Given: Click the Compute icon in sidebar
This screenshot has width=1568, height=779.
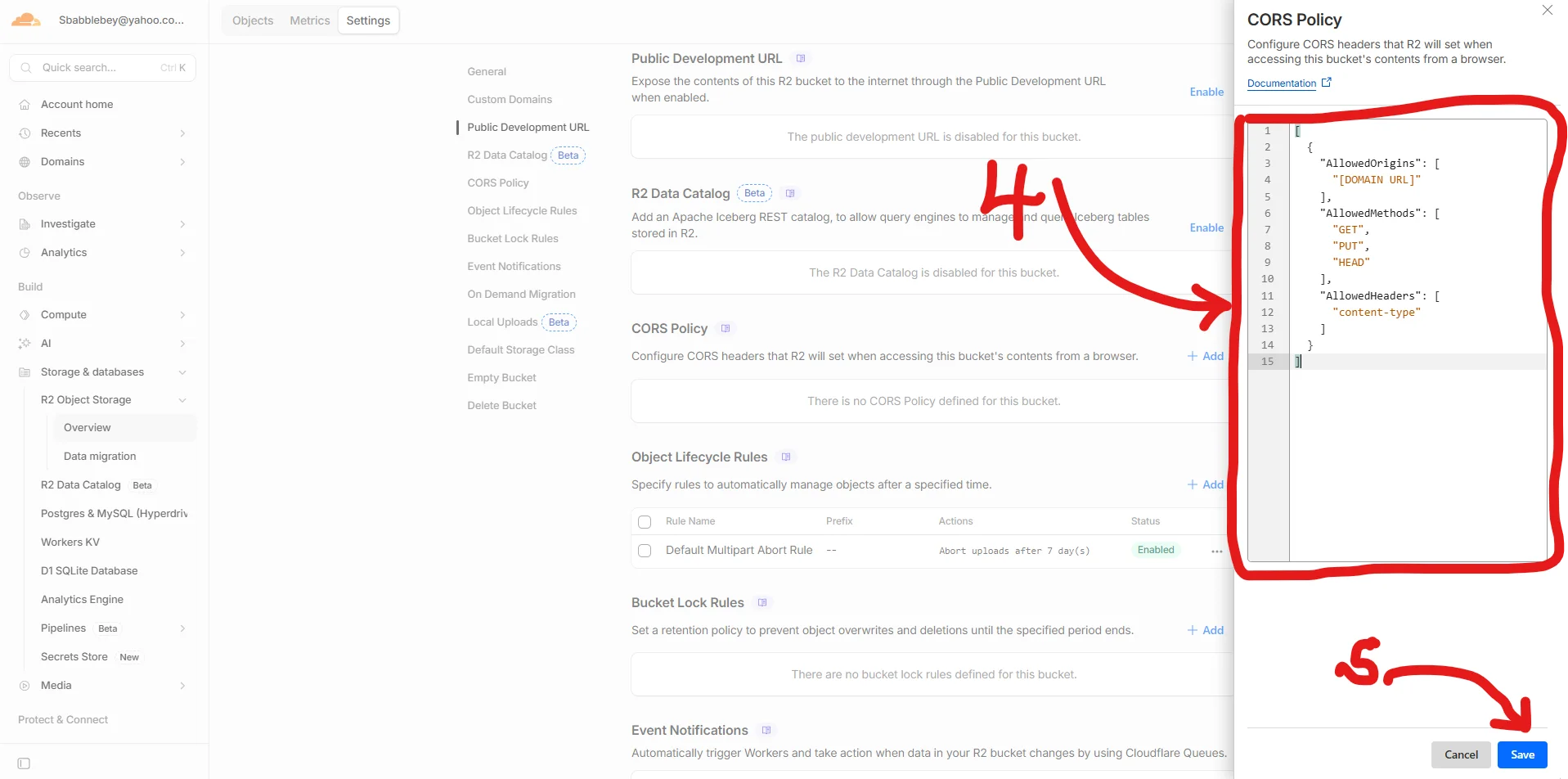Looking at the screenshot, I should (x=25, y=315).
